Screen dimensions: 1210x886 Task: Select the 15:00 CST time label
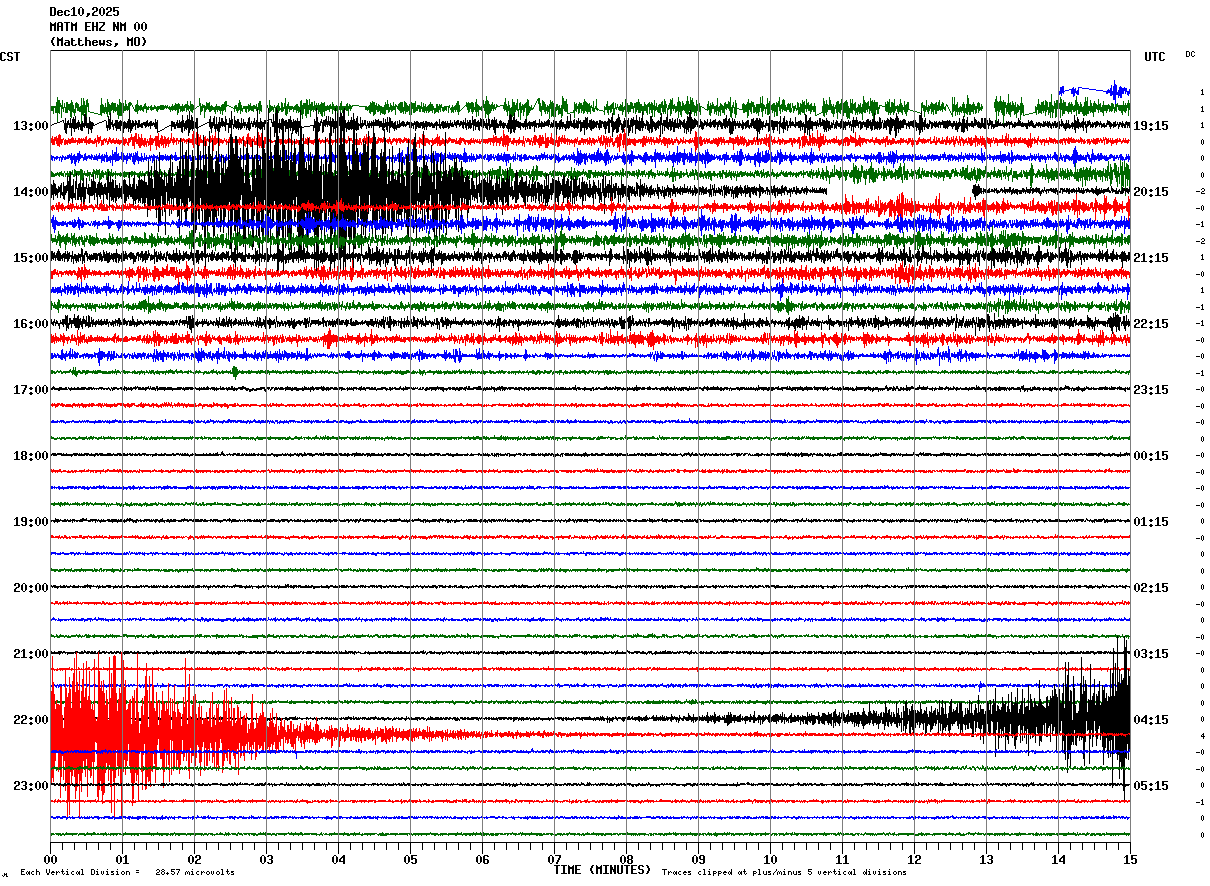[x=31, y=258]
